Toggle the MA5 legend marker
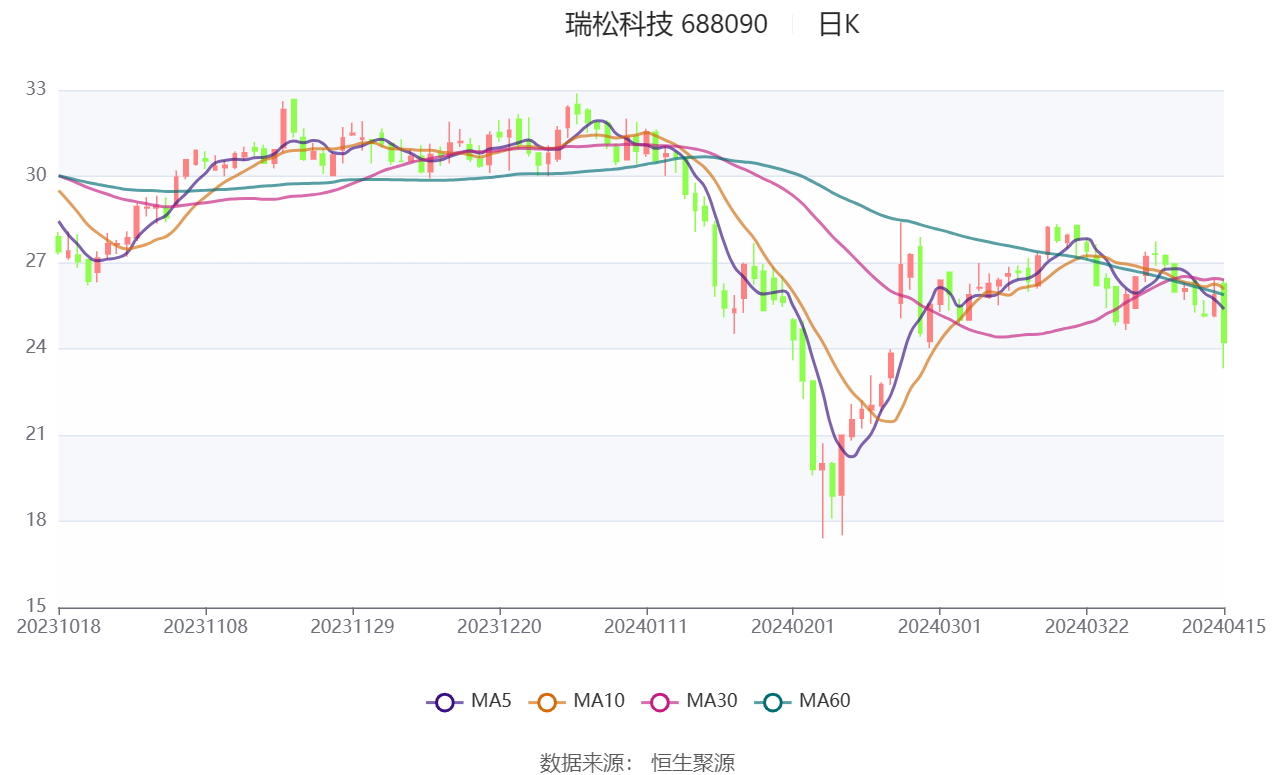The image size is (1275, 775). pyautogui.click(x=445, y=702)
